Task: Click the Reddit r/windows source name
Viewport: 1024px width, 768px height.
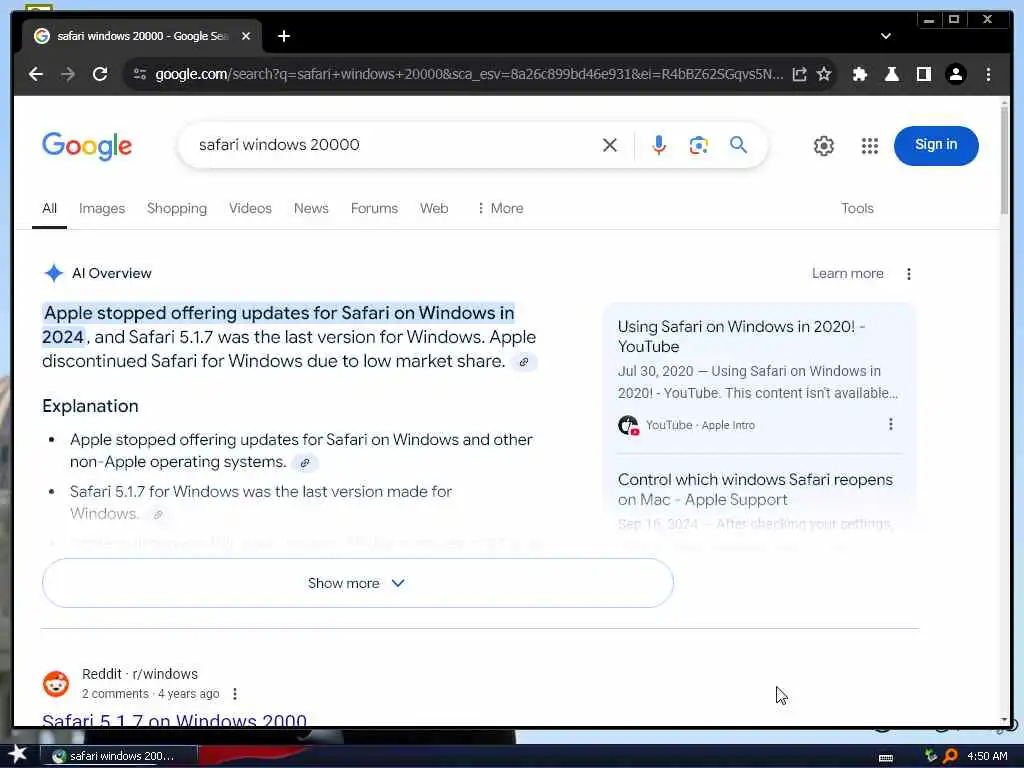Action: [140, 674]
